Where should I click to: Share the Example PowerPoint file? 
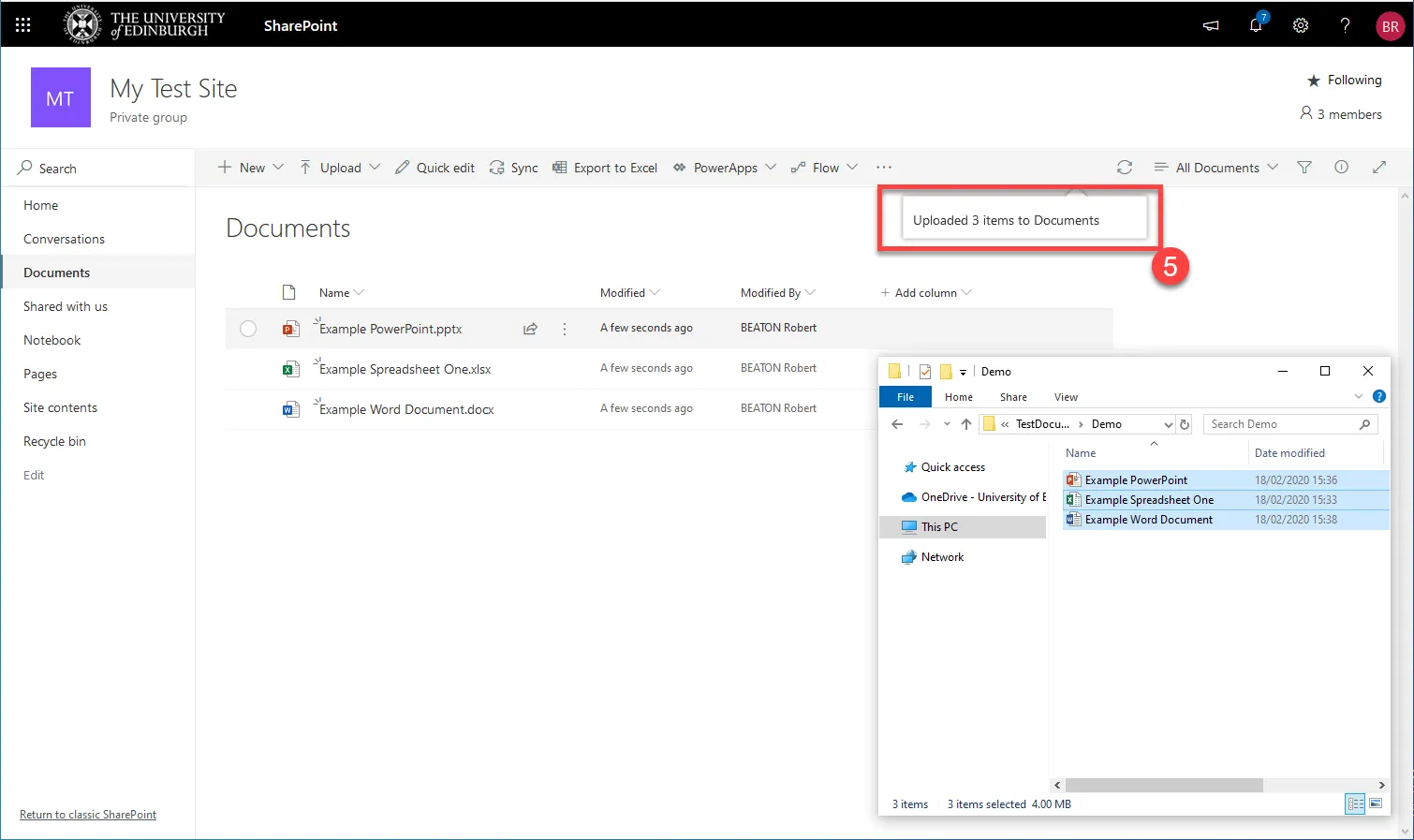530,329
